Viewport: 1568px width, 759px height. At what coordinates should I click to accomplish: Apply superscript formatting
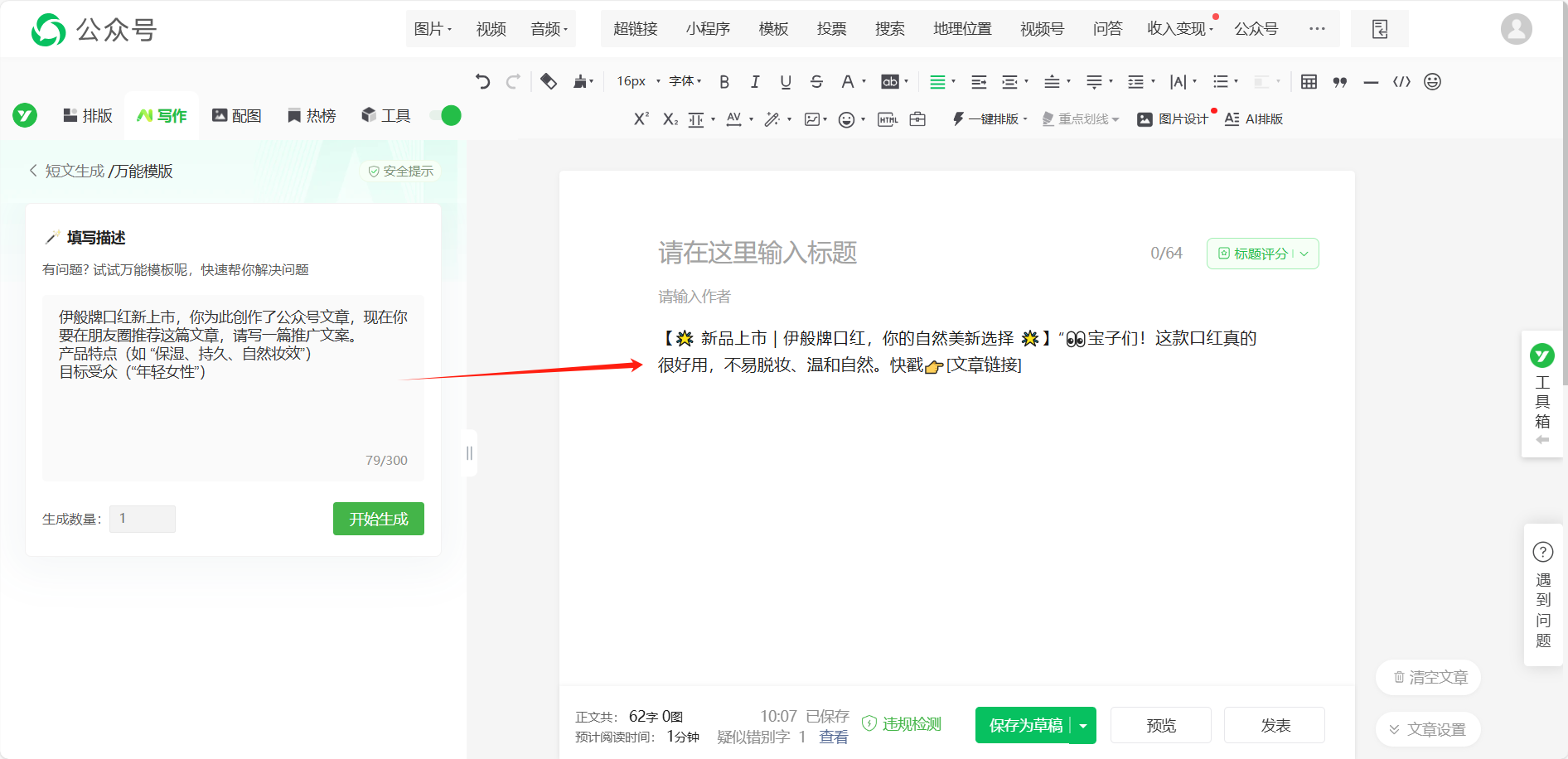click(x=641, y=119)
